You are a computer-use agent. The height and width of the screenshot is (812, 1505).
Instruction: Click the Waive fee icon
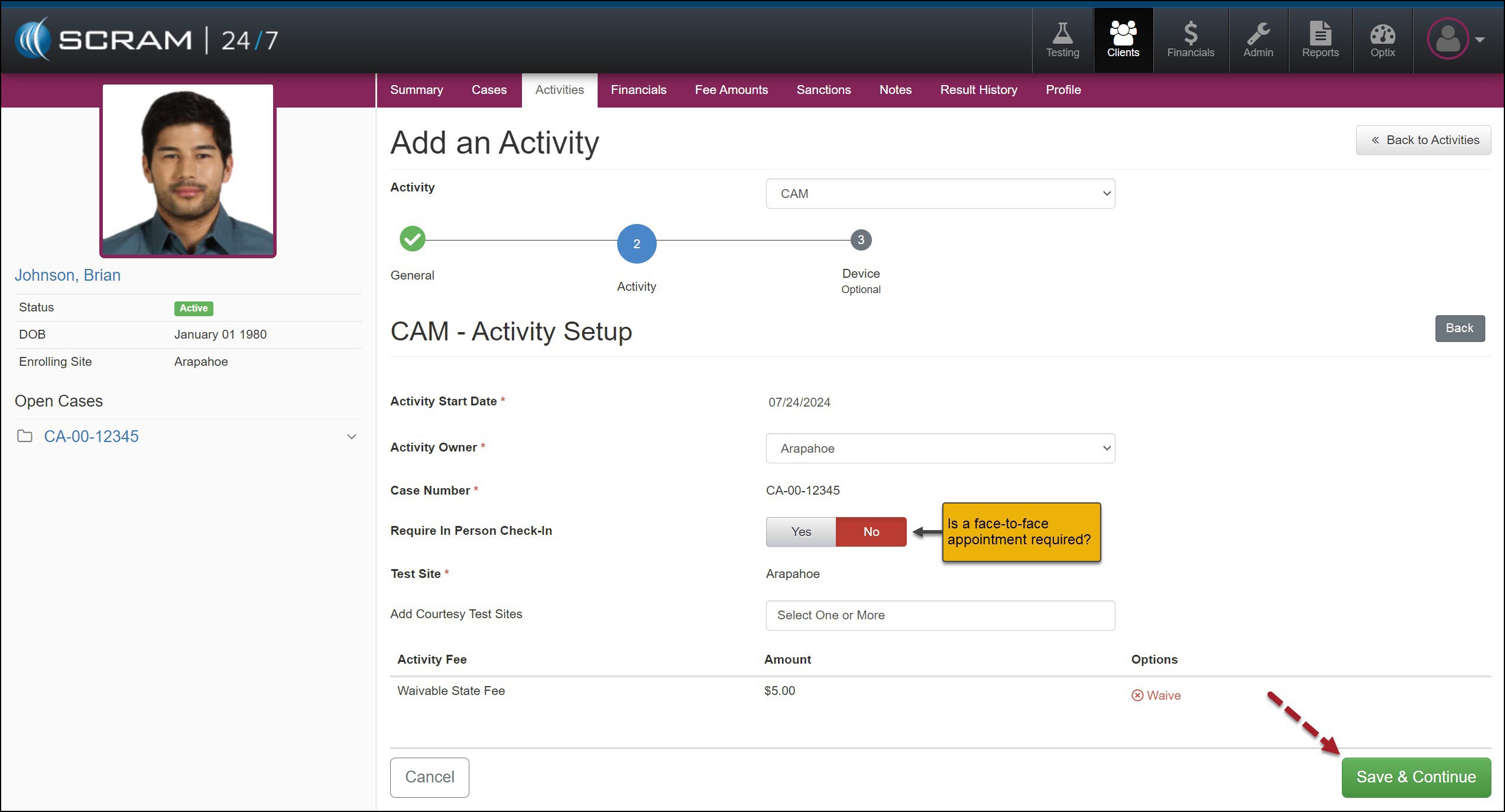click(x=1137, y=696)
